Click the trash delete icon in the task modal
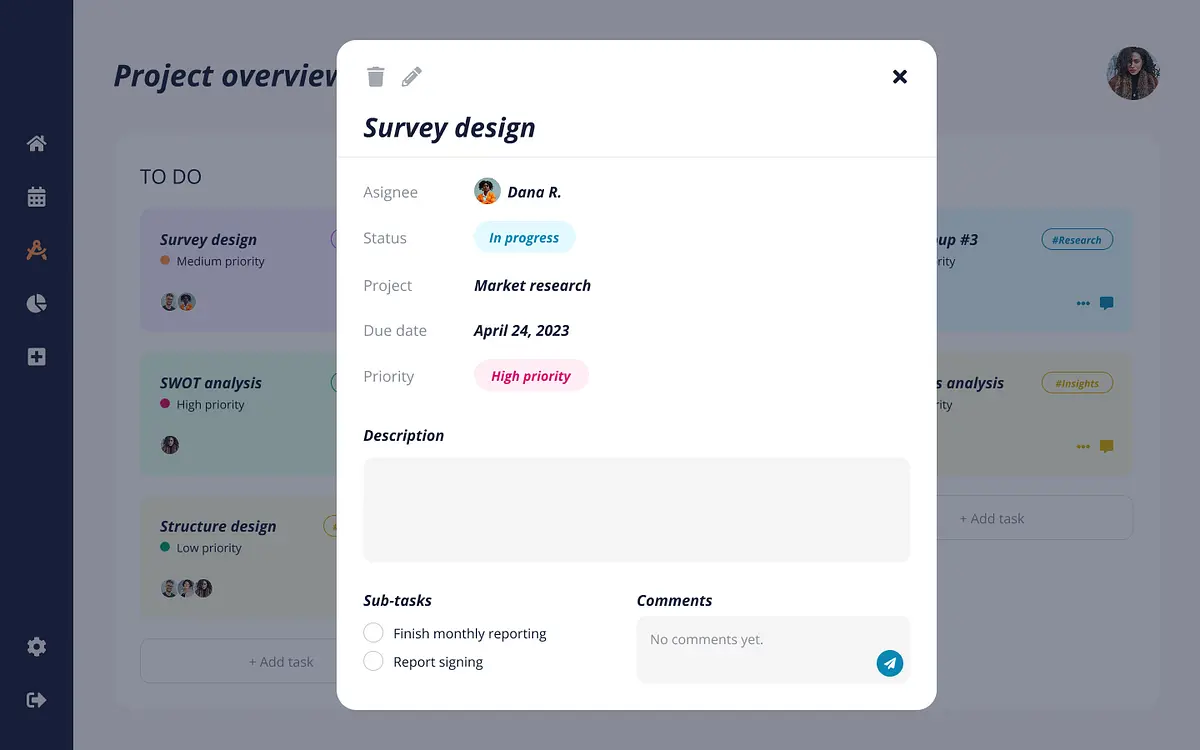The height and width of the screenshot is (750, 1200). coord(376,77)
